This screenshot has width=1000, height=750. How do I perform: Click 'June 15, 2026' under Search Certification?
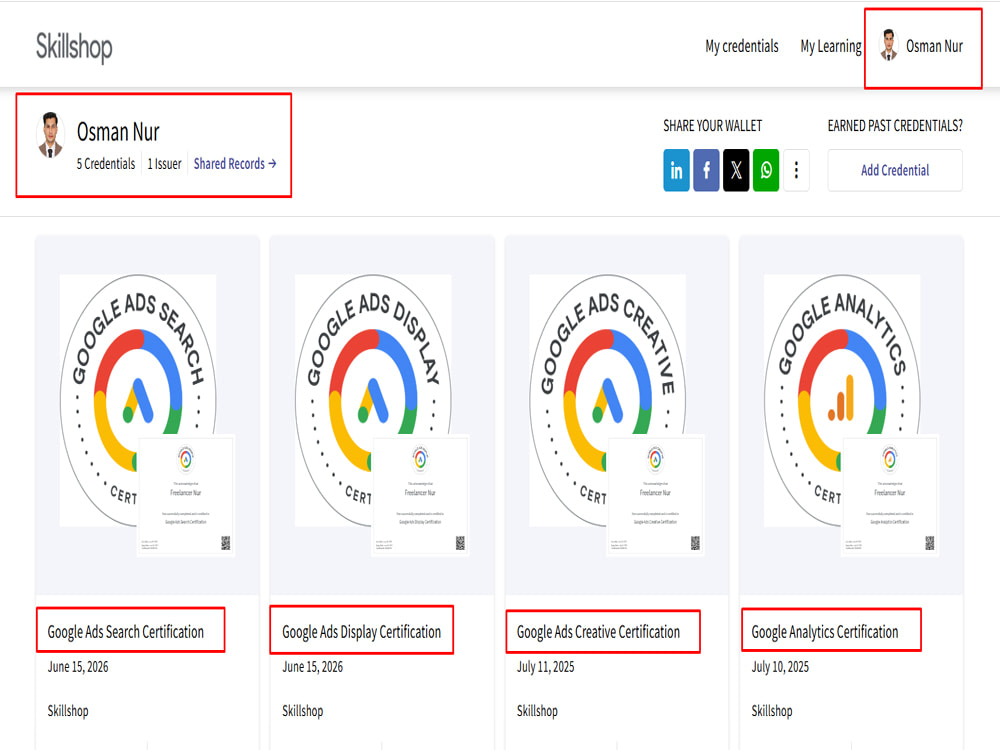(x=78, y=667)
